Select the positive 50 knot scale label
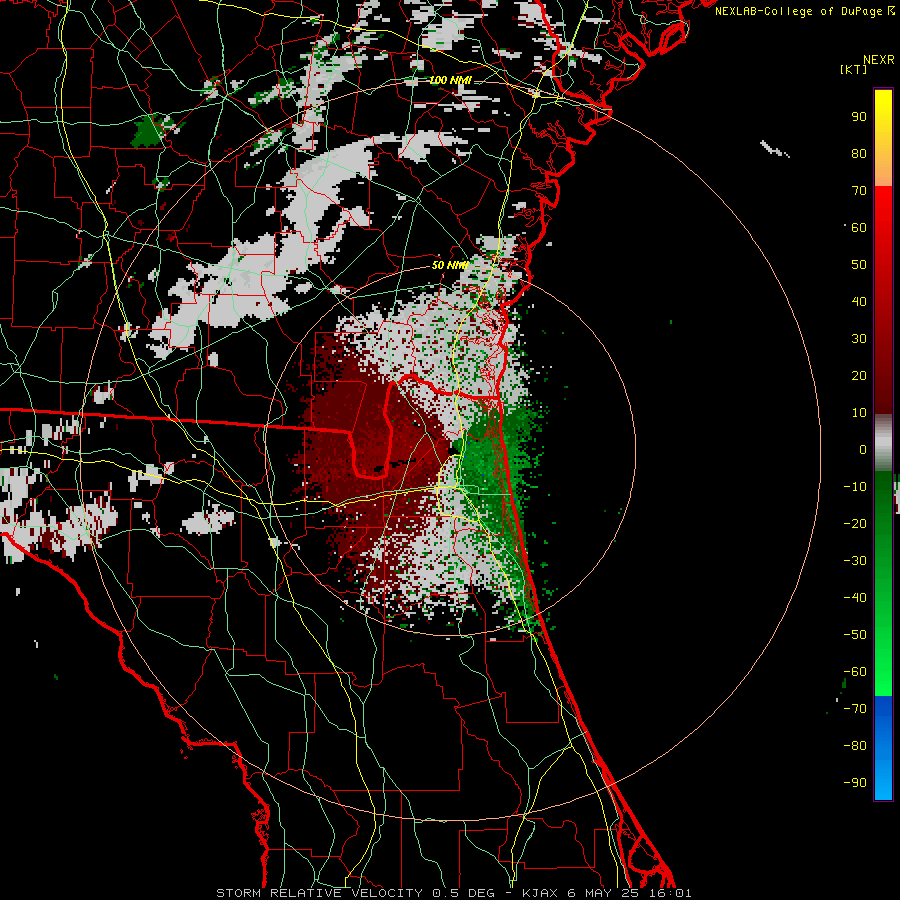Viewport: 900px width, 900px height. point(859,265)
